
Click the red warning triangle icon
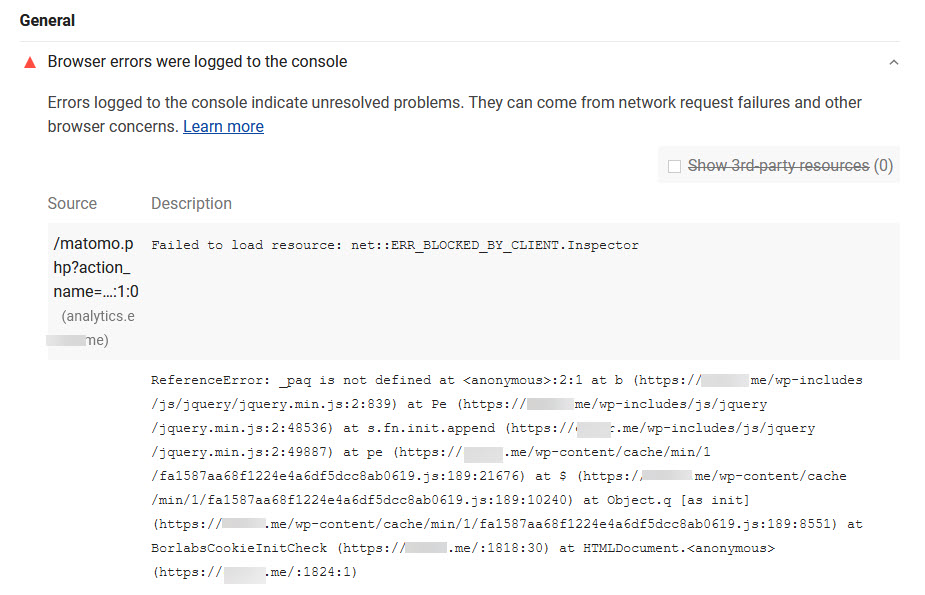click(x=30, y=62)
